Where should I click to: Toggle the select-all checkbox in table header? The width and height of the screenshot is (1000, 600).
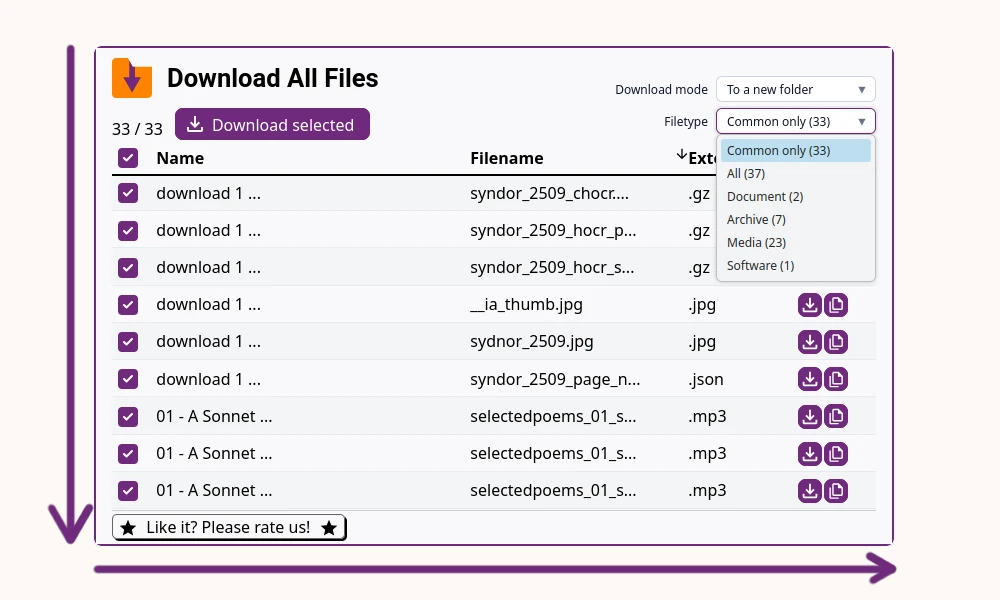[128, 158]
